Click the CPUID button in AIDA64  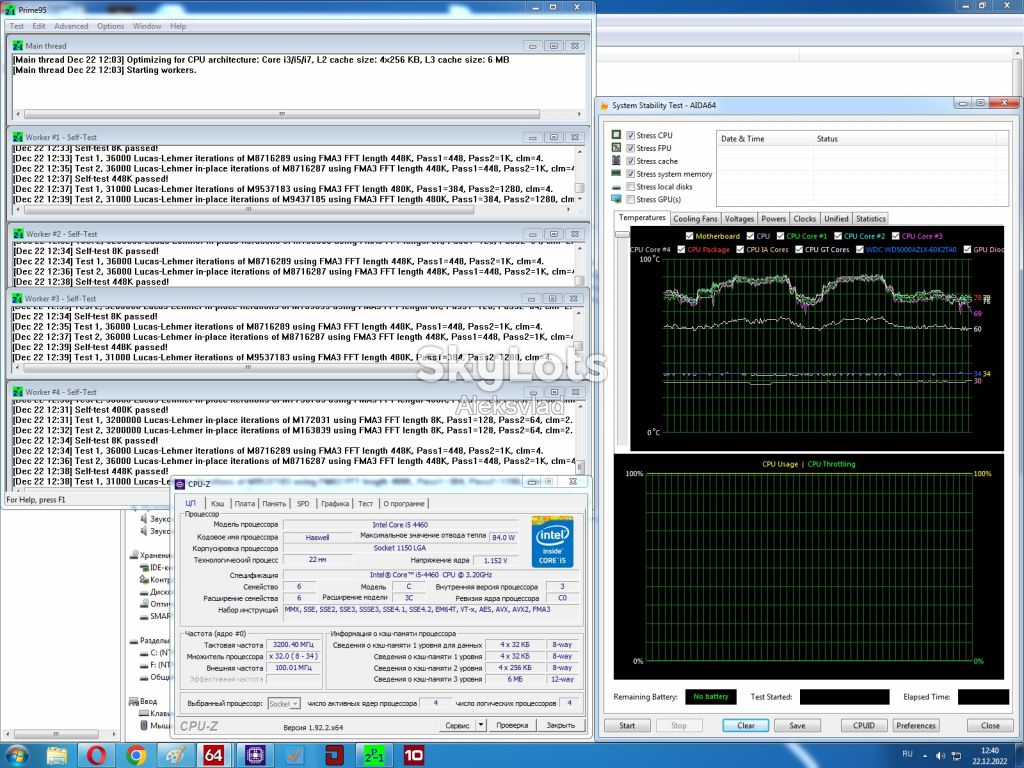tap(863, 726)
